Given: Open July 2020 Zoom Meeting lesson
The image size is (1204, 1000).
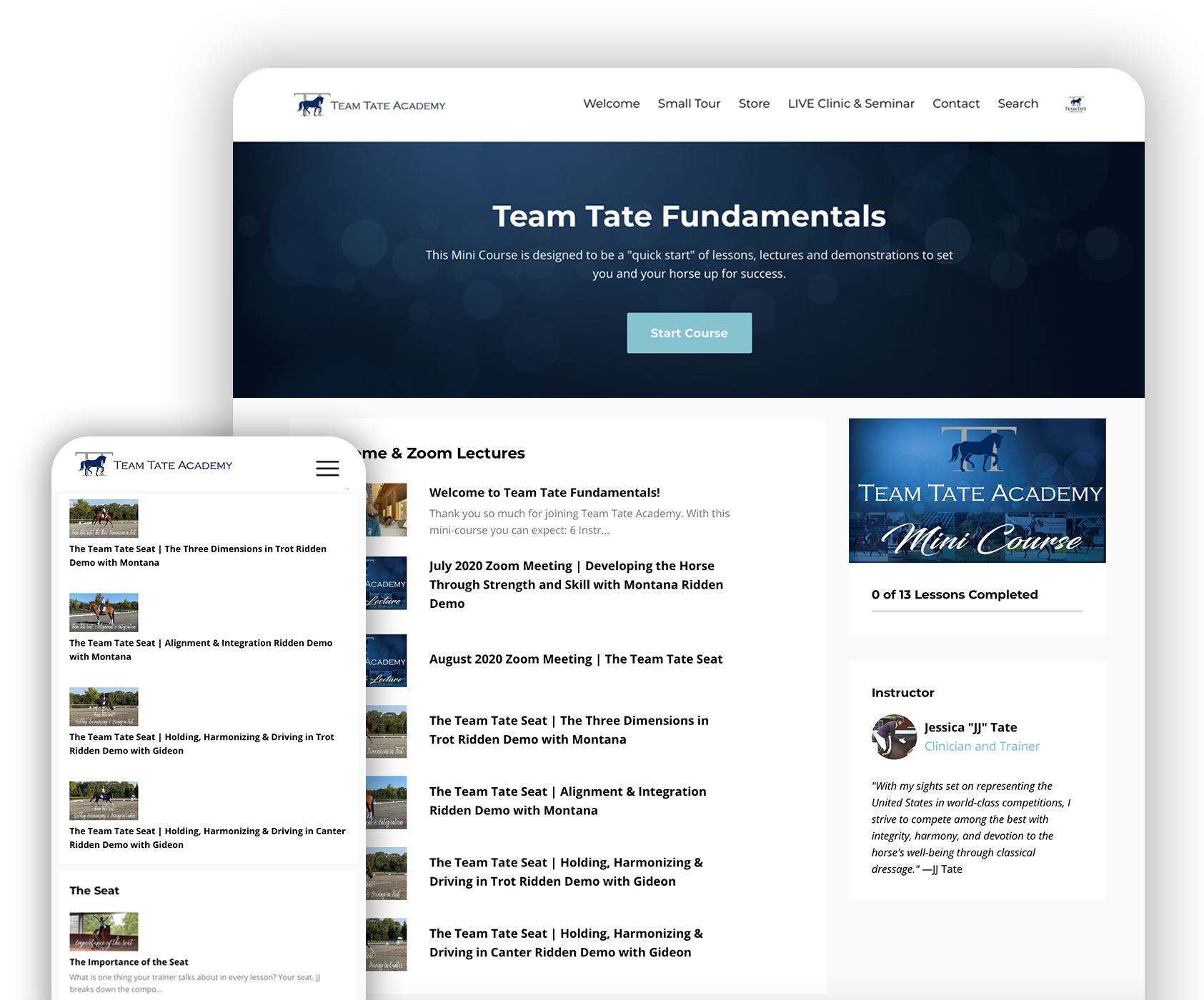Looking at the screenshot, I should 576,584.
